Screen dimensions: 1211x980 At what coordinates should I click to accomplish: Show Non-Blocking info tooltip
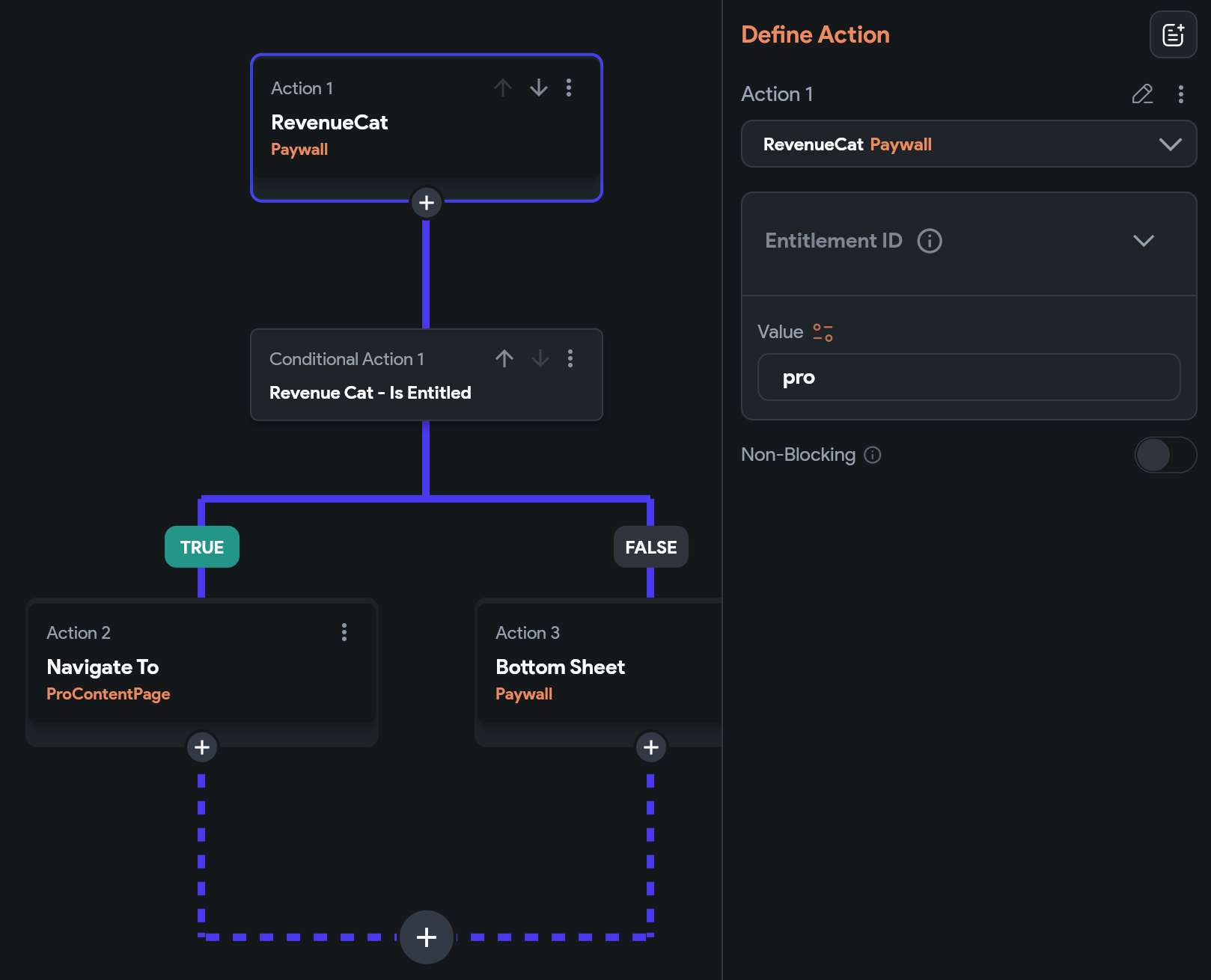point(873,455)
